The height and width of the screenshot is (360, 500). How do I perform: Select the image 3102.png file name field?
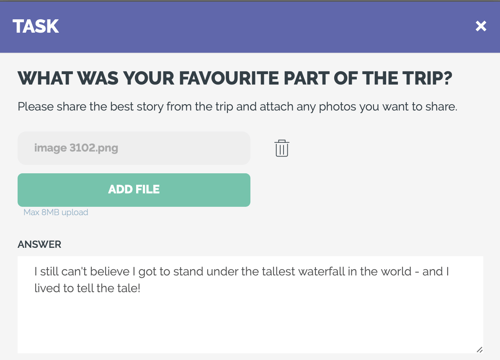tap(134, 148)
